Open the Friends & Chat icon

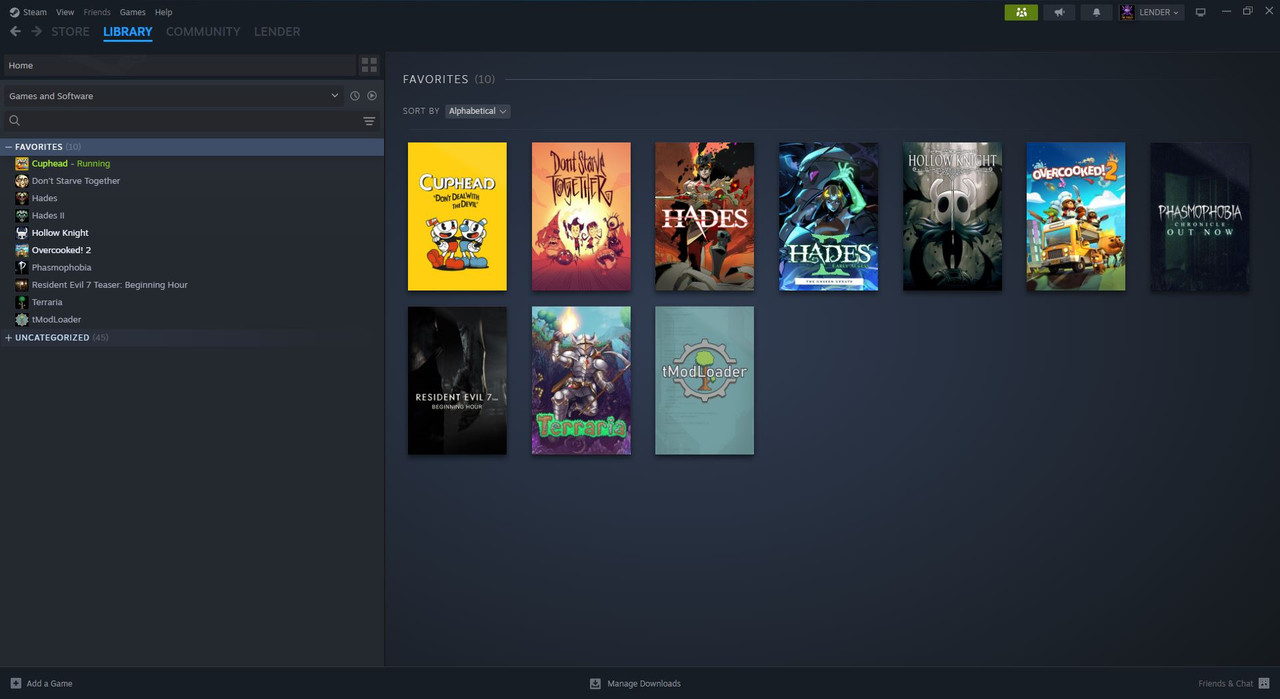coord(1264,683)
